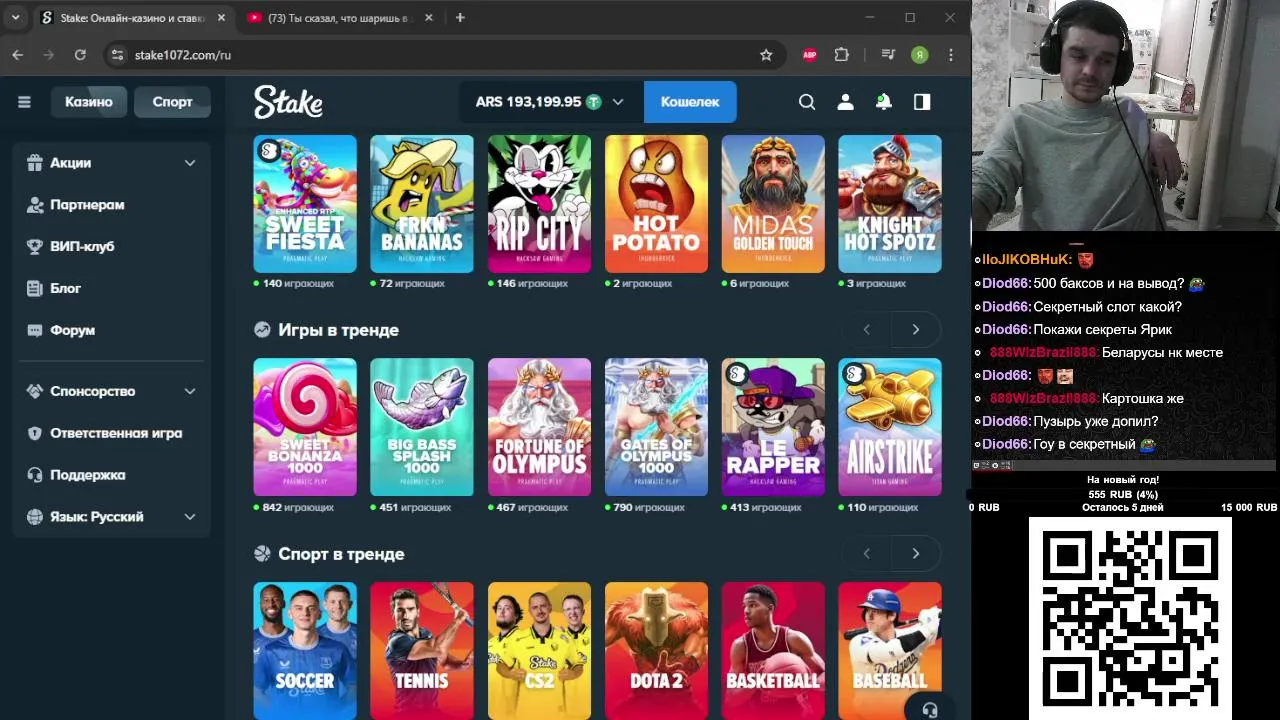Image resolution: width=1280 pixels, height=720 pixels.
Task: Click the Stake logo
Action: [x=288, y=102]
